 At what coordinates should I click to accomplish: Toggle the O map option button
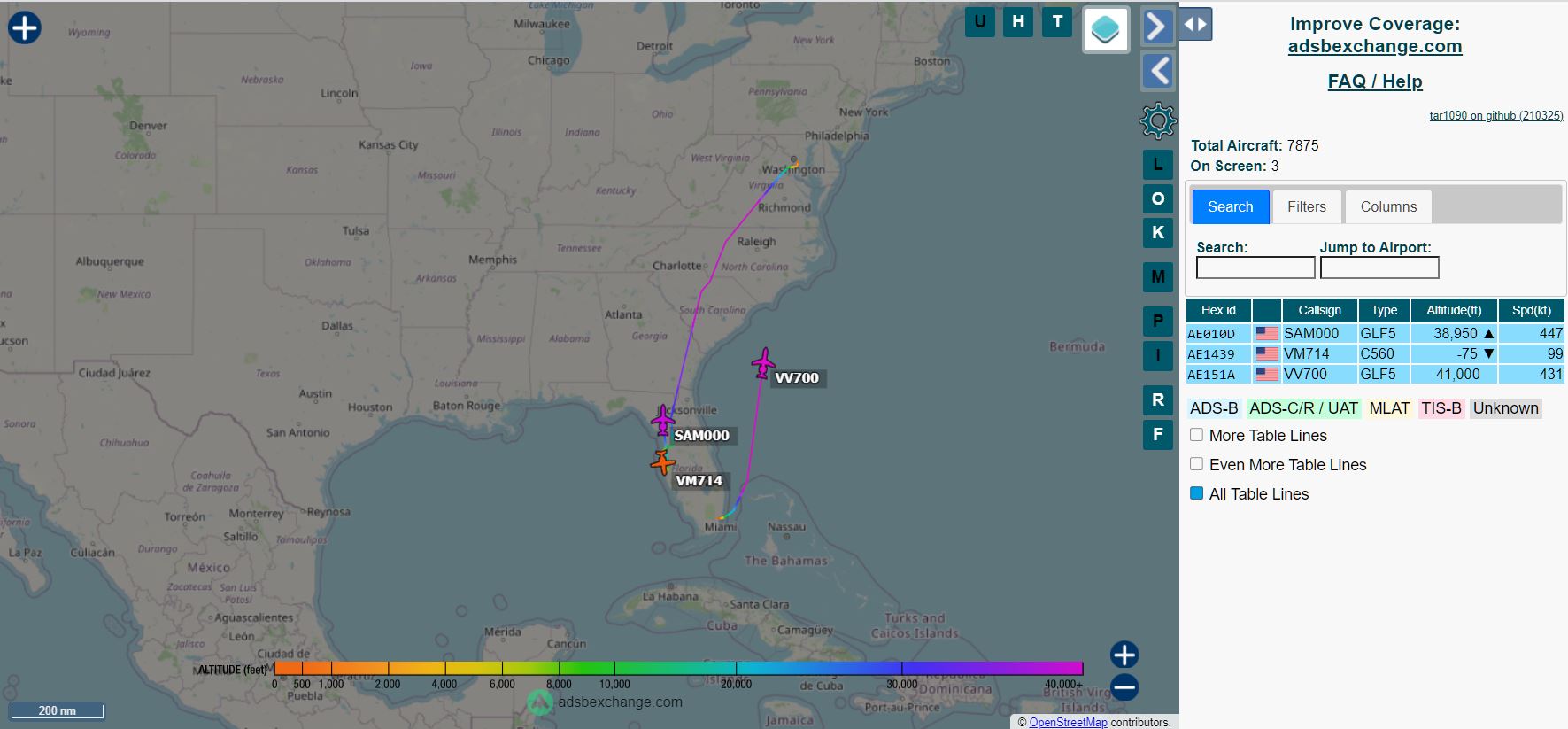(1157, 198)
